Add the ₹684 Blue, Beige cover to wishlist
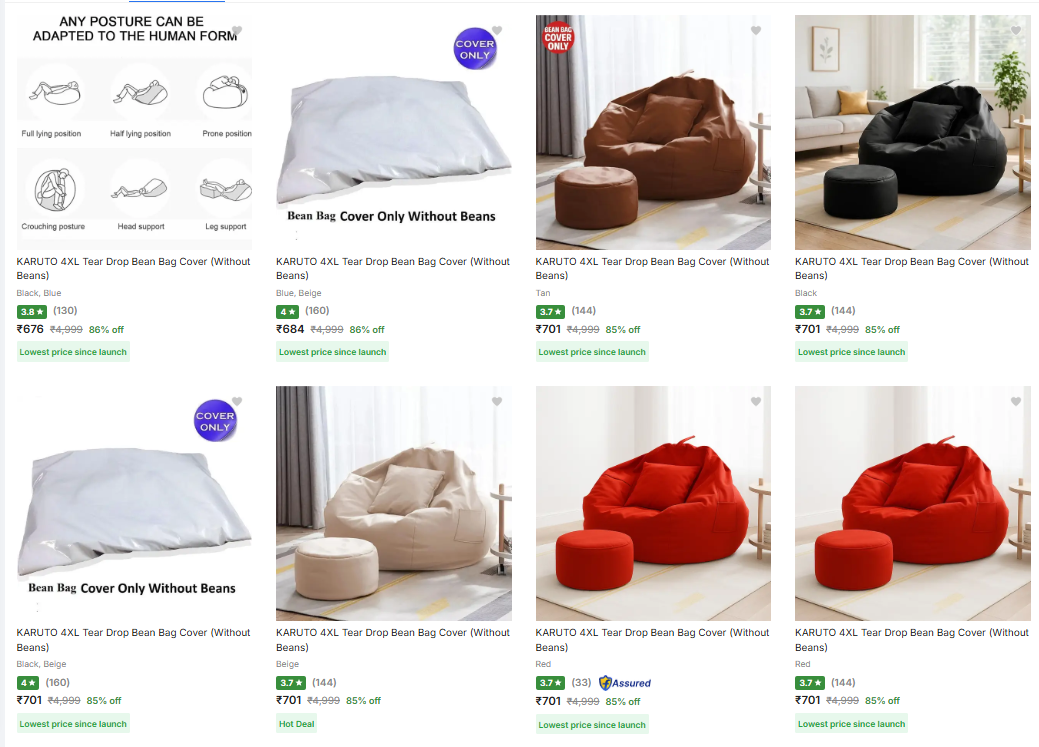 pos(497,31)
